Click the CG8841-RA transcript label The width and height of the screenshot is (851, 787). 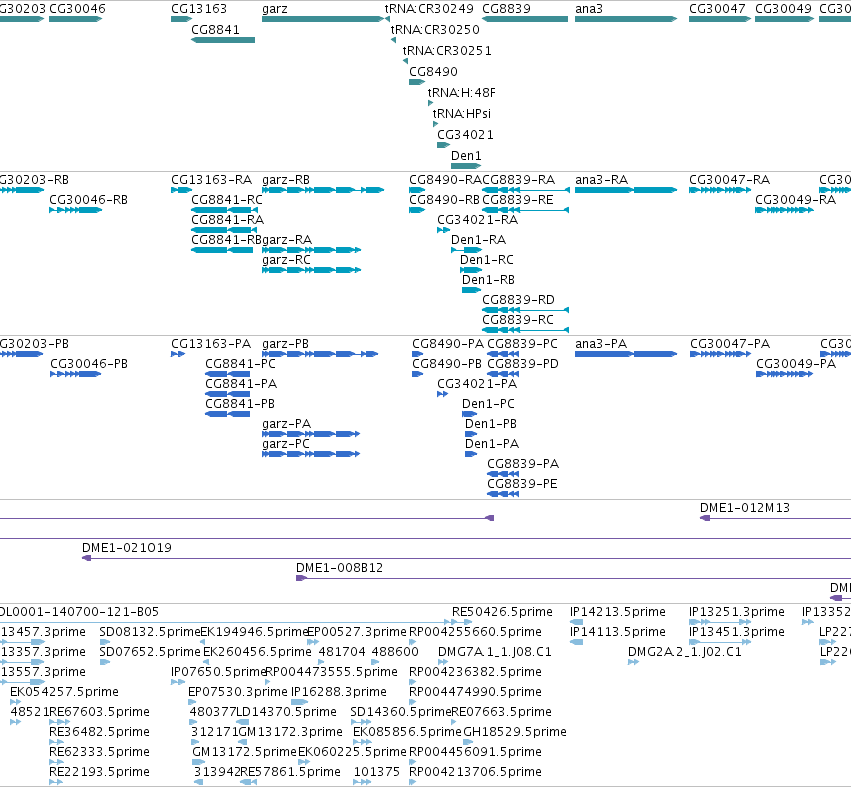point(228,220)
